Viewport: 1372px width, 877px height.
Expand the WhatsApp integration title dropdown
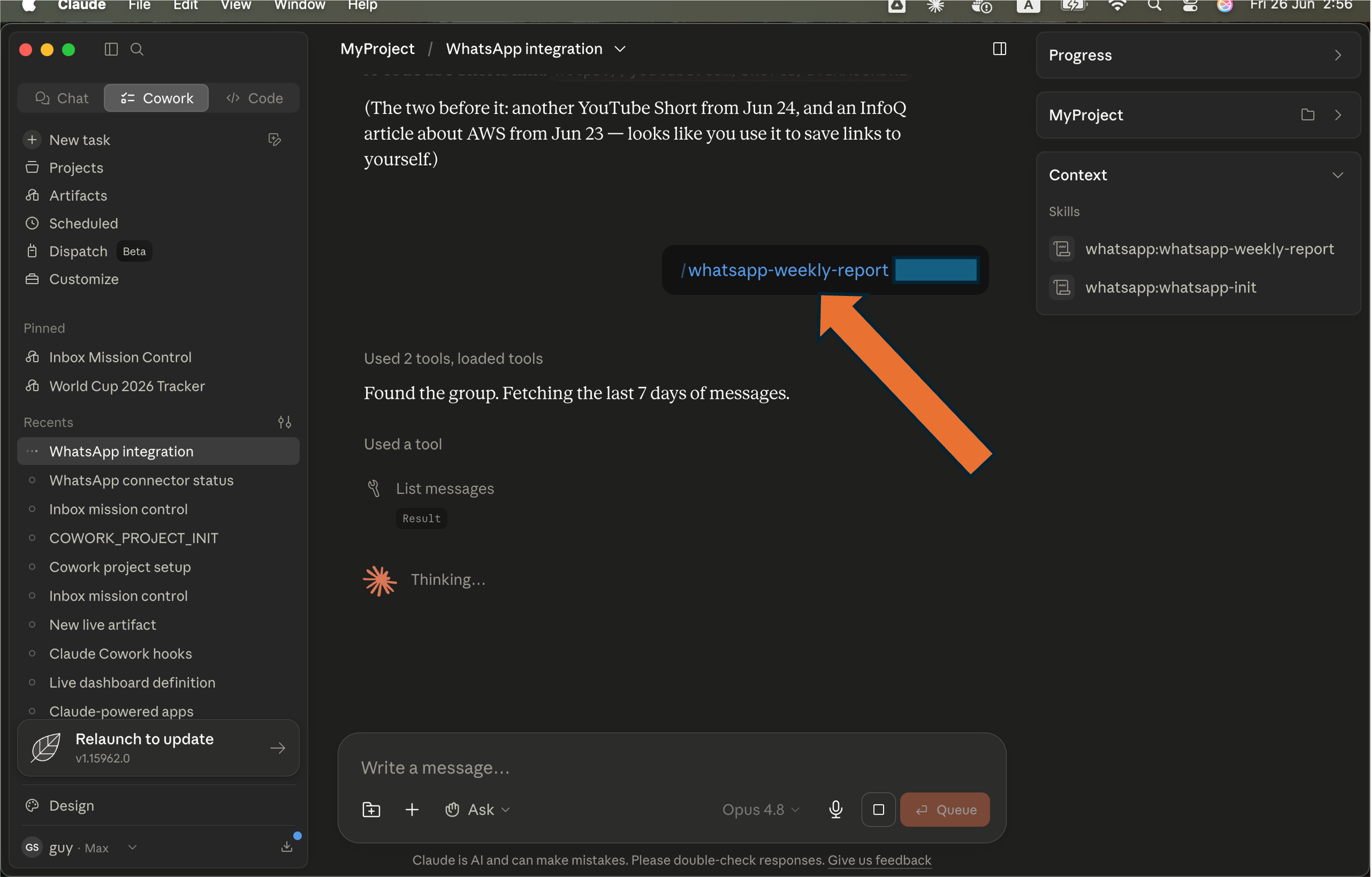[620, 49]
